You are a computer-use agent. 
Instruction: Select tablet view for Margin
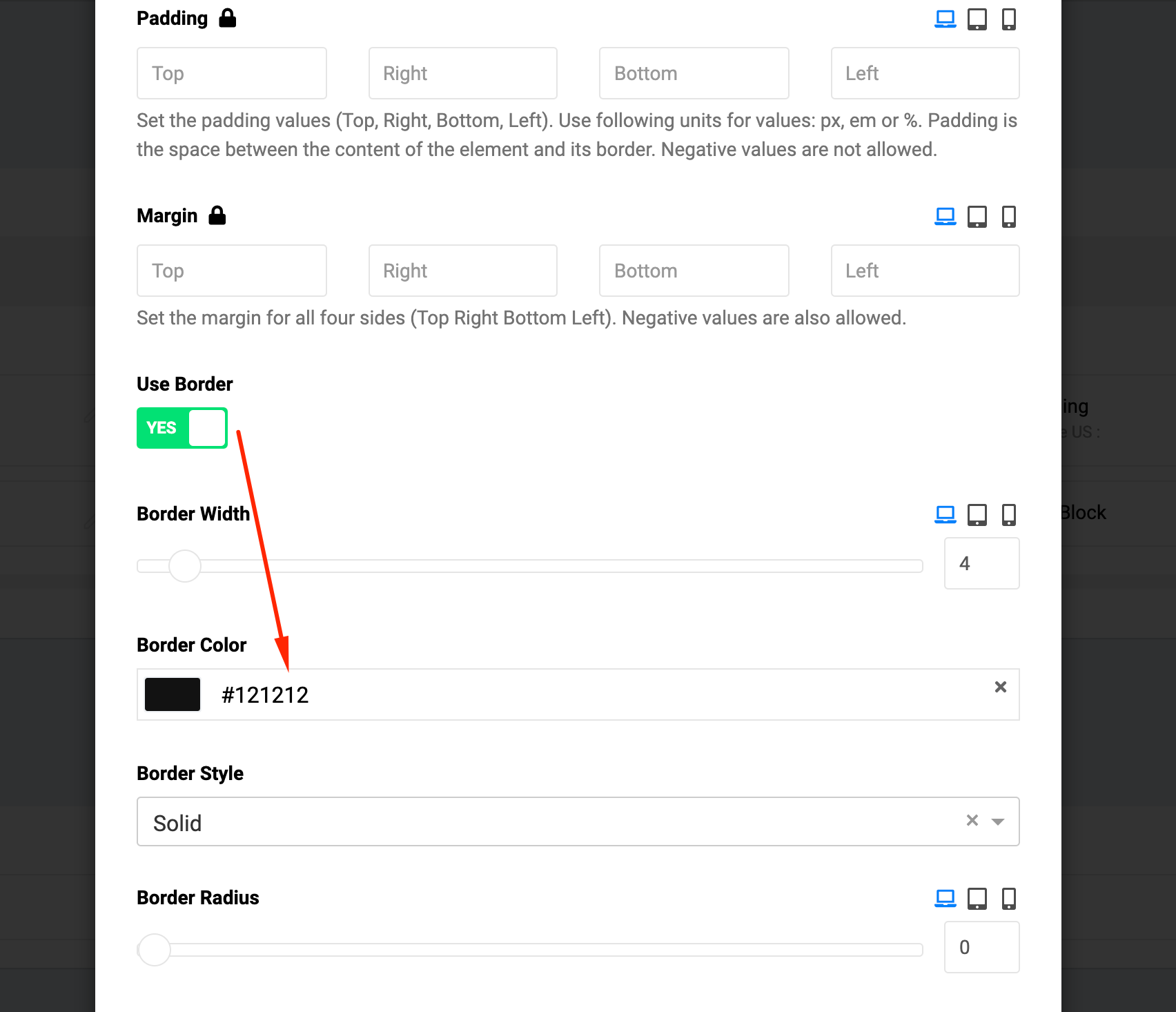tap(977, 217)
